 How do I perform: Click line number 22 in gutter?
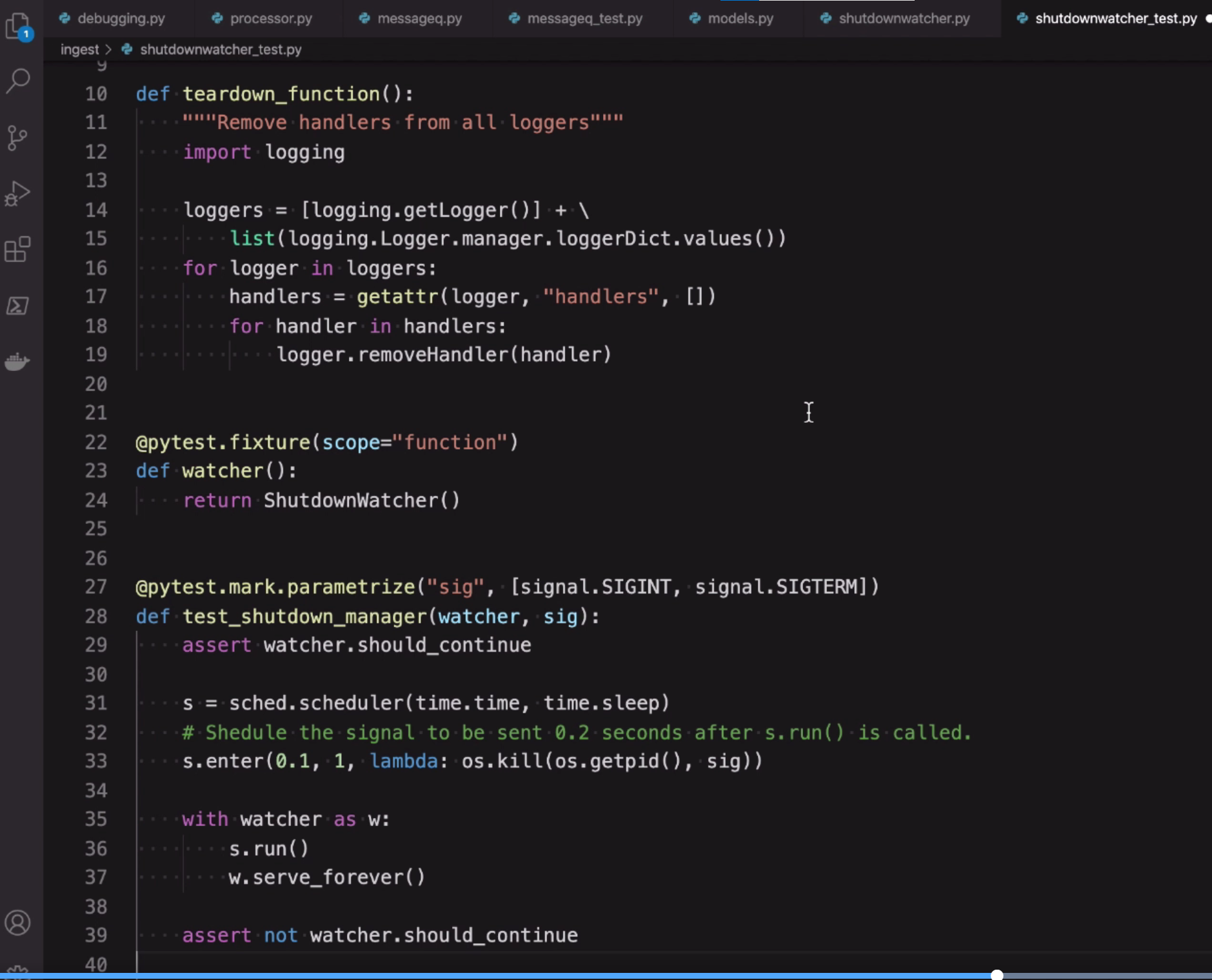pos(96,442)
